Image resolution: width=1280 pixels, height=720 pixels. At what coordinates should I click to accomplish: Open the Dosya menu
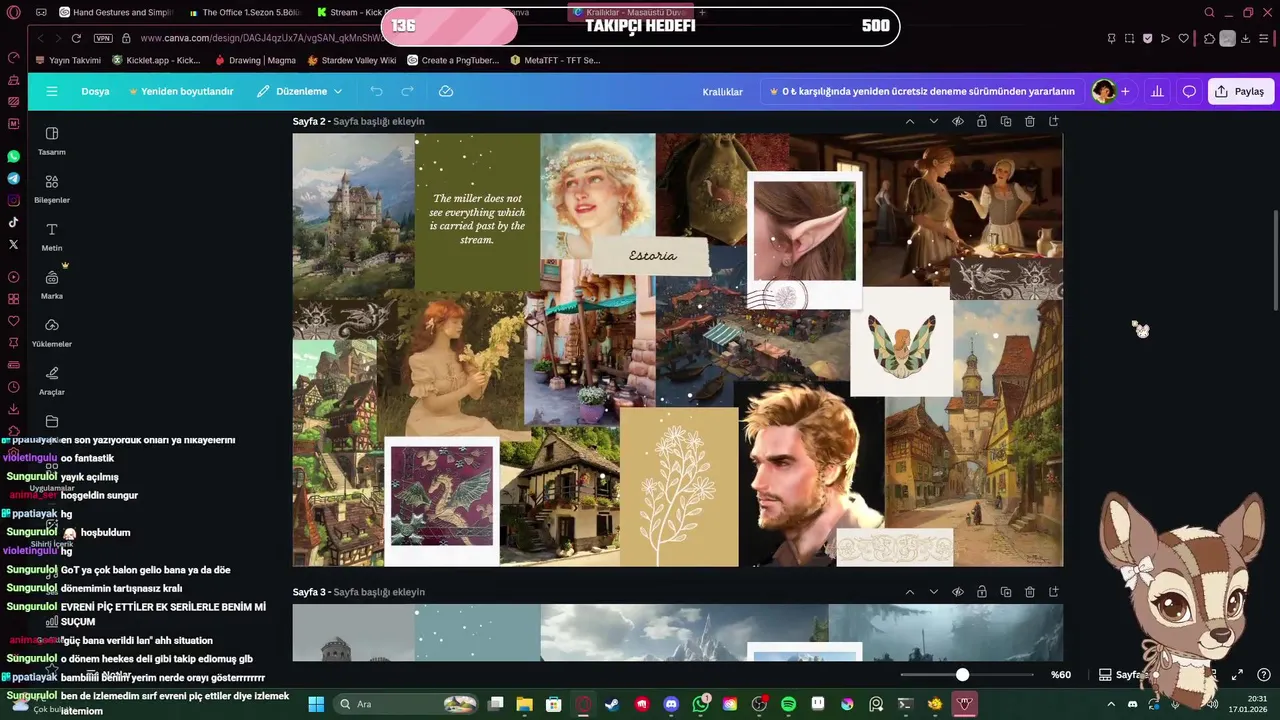[95, 91]
